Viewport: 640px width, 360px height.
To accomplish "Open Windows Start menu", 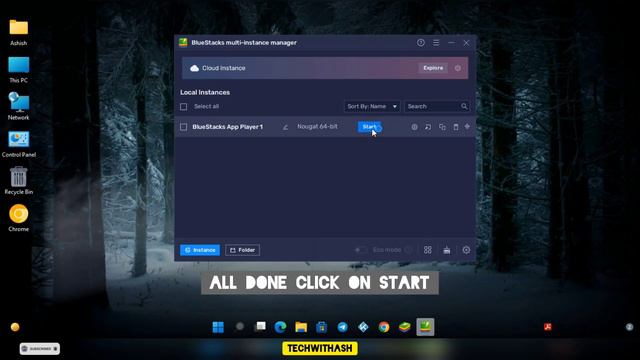I will [x=218, y=327].
